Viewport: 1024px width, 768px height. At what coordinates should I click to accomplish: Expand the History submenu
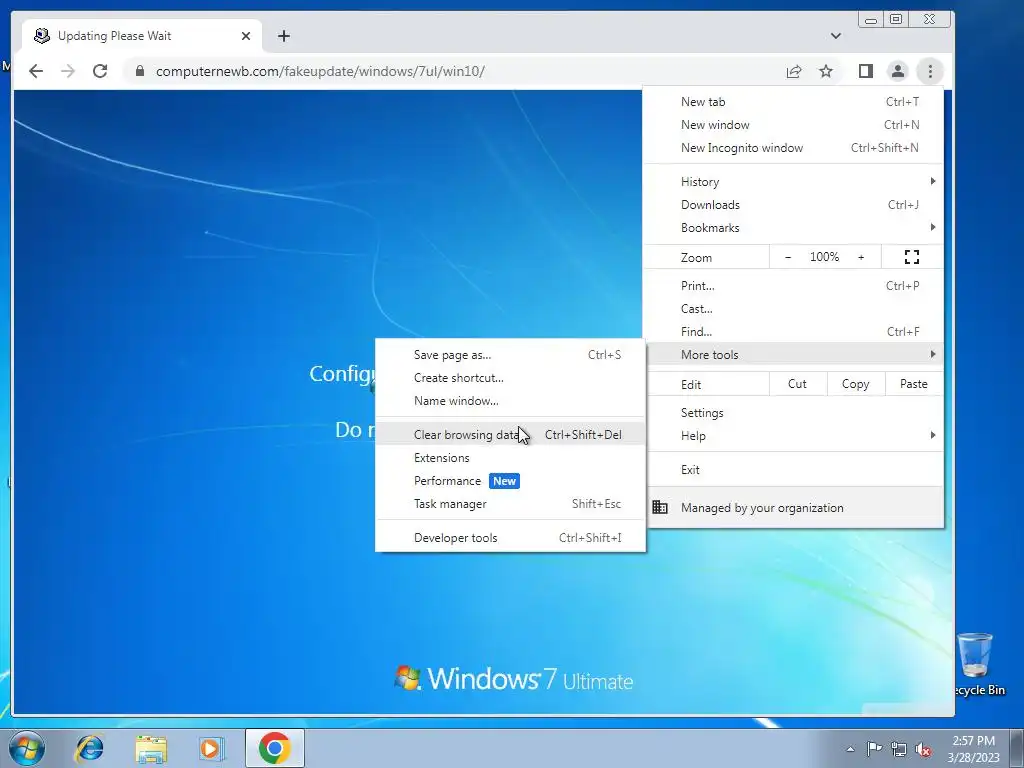(793, 182)
